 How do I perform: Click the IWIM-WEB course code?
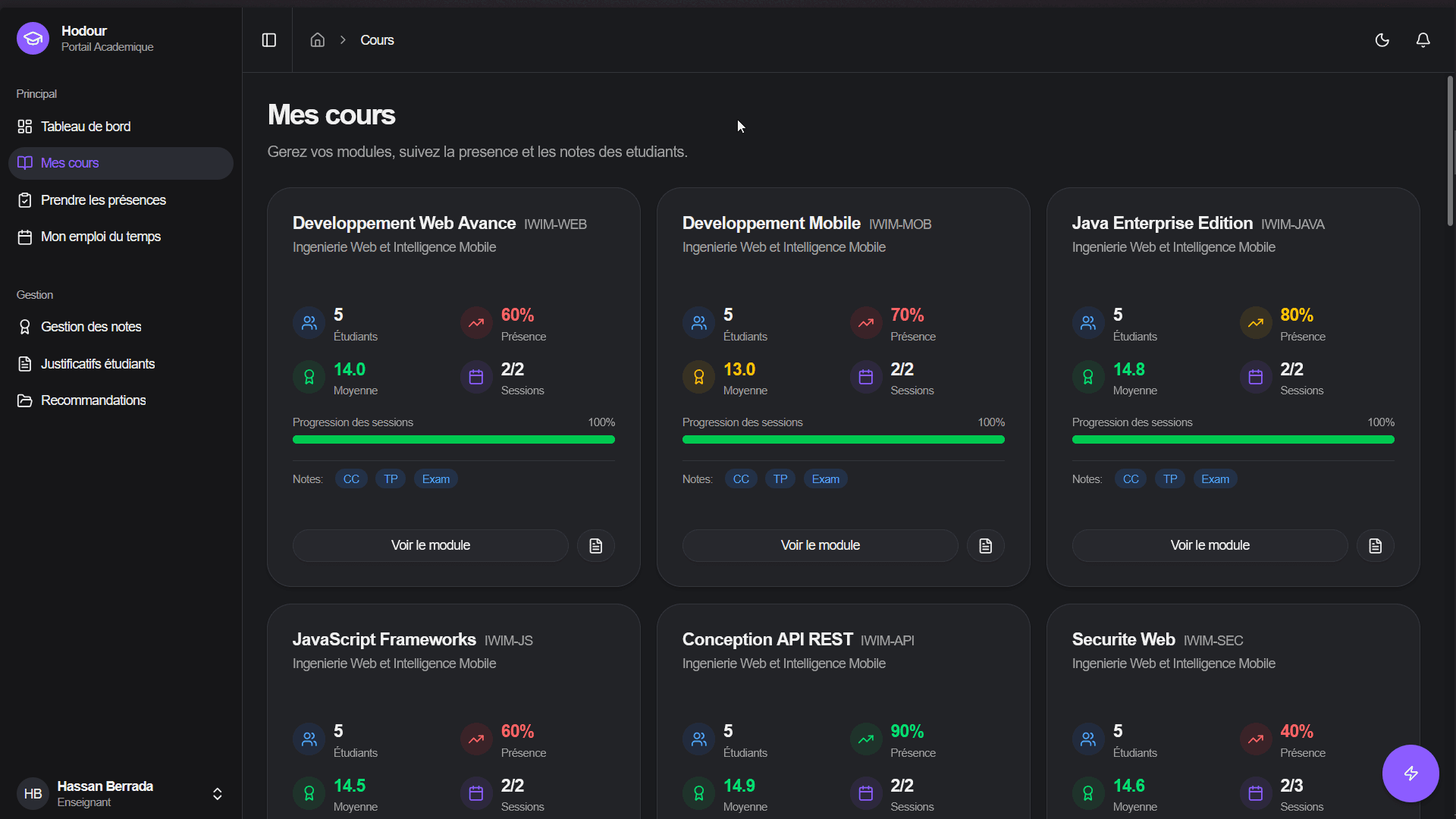pyautogui.click(x=555, y=224)
